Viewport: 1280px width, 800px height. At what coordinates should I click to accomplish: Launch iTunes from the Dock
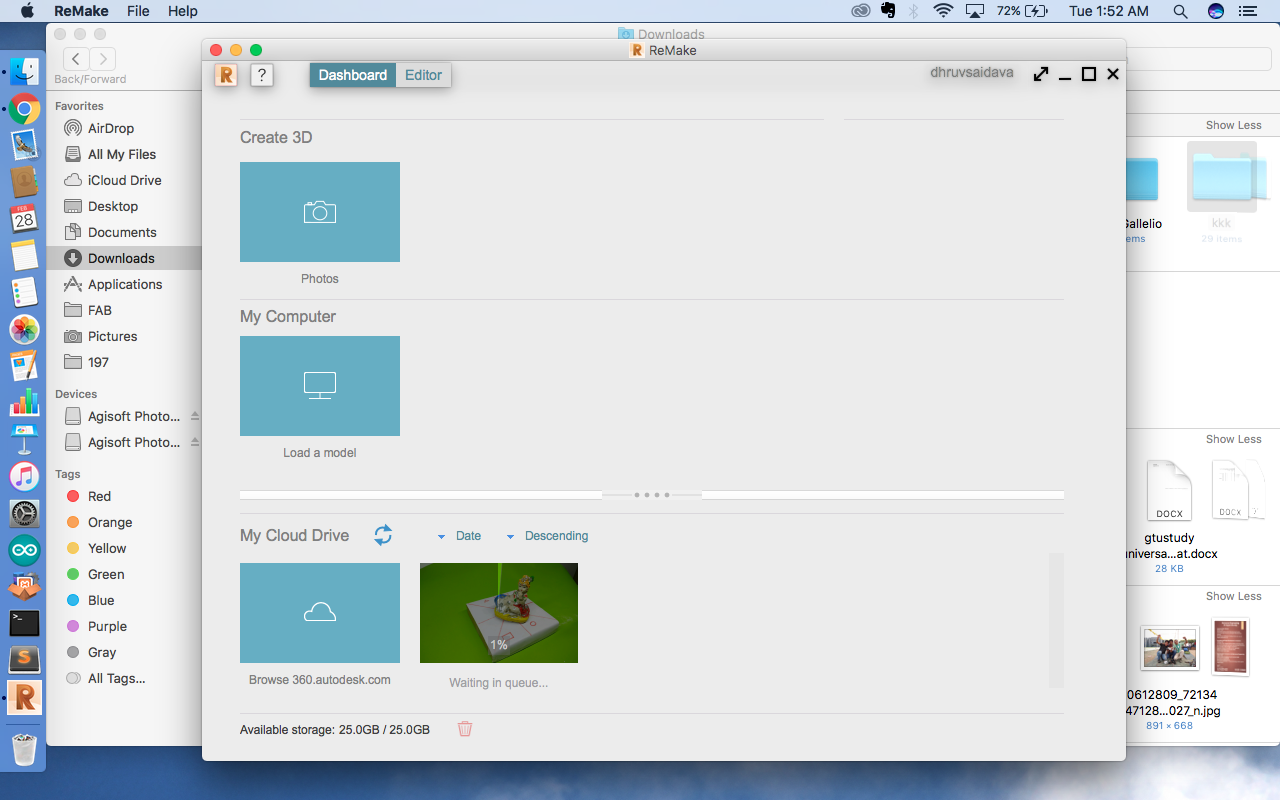24,476
